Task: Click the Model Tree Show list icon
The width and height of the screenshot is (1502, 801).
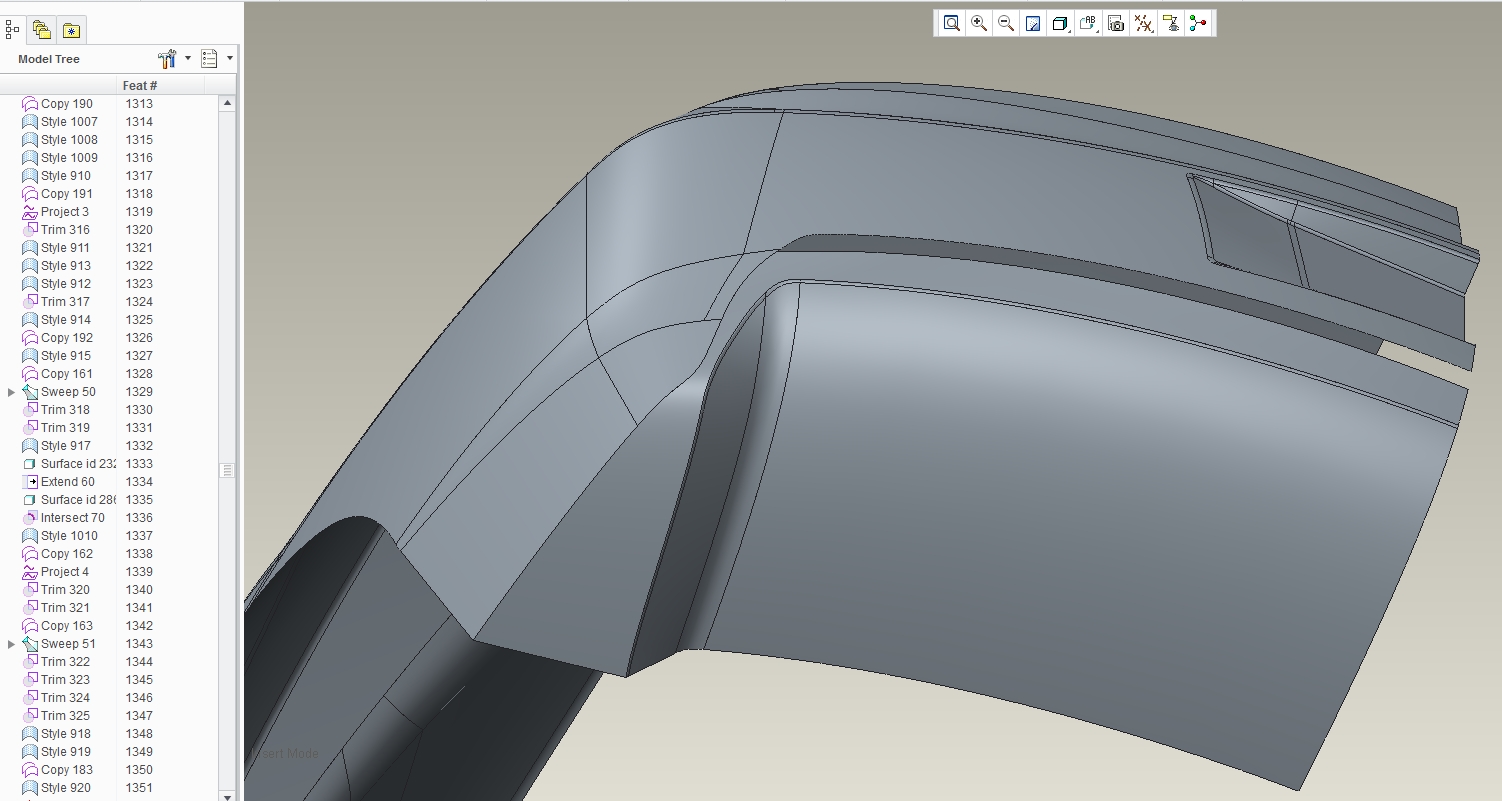Action: [209, 59]
